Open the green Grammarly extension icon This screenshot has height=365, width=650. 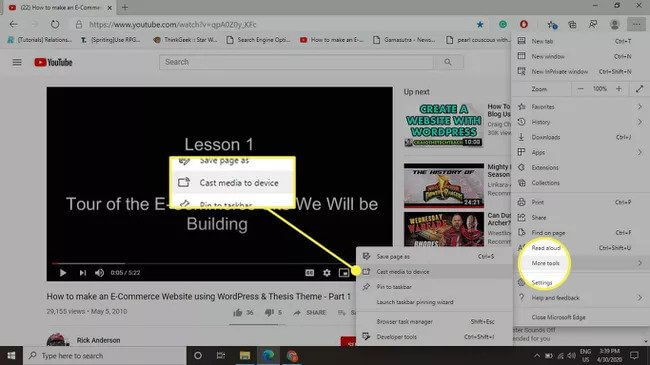tap(503, 24)
